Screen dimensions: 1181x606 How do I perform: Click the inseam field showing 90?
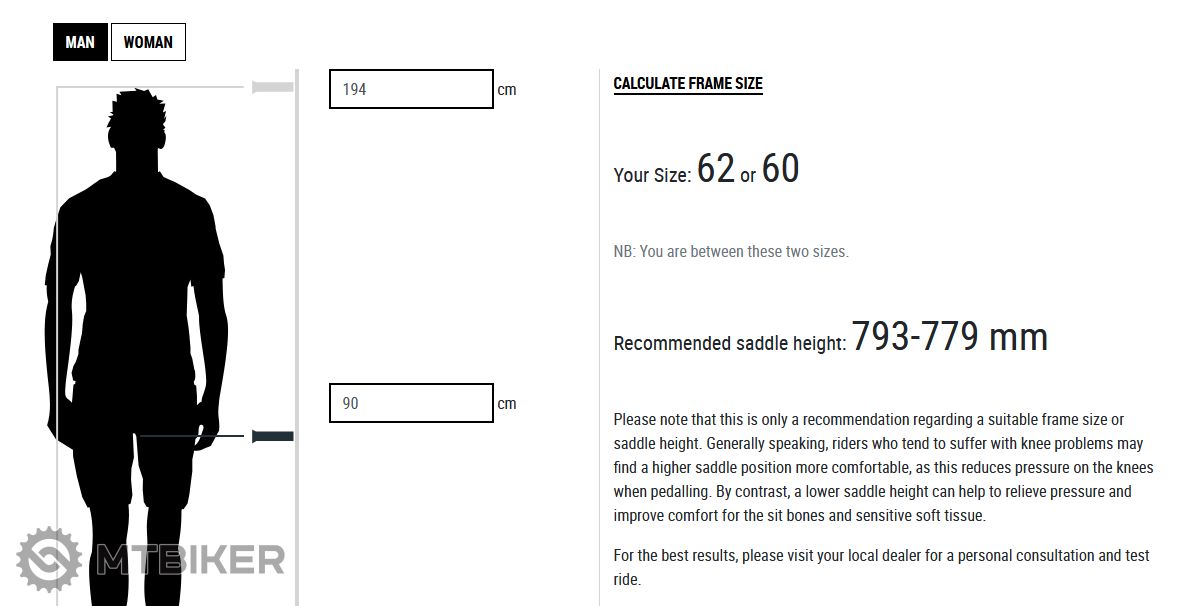point(411,403)
